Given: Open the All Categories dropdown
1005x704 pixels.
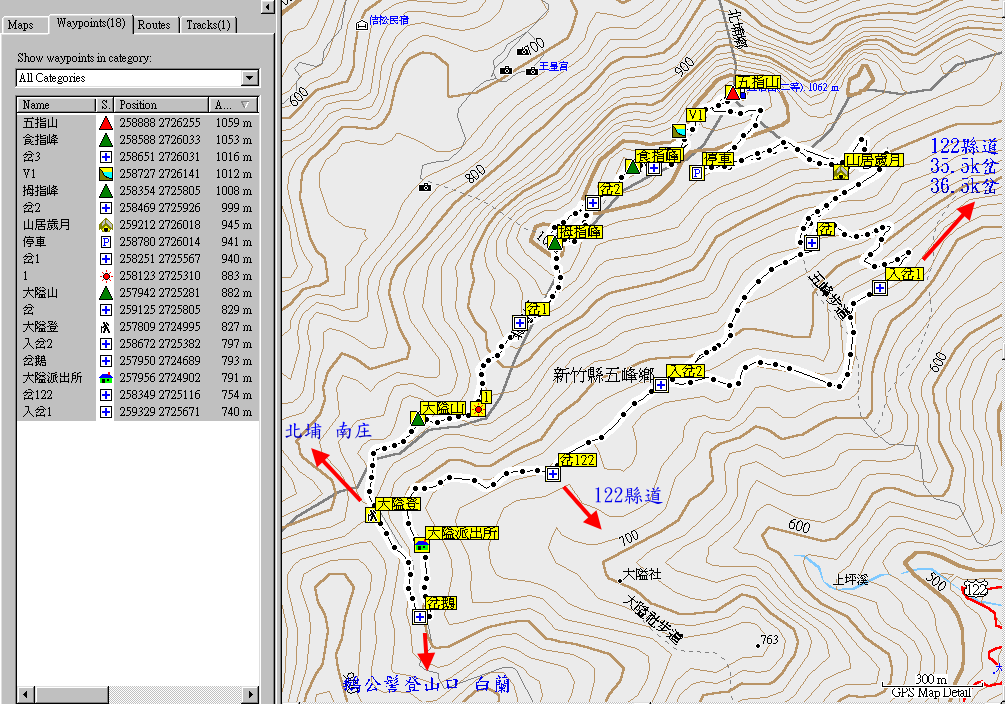Looking at the screenshot, I should [249, 78].
